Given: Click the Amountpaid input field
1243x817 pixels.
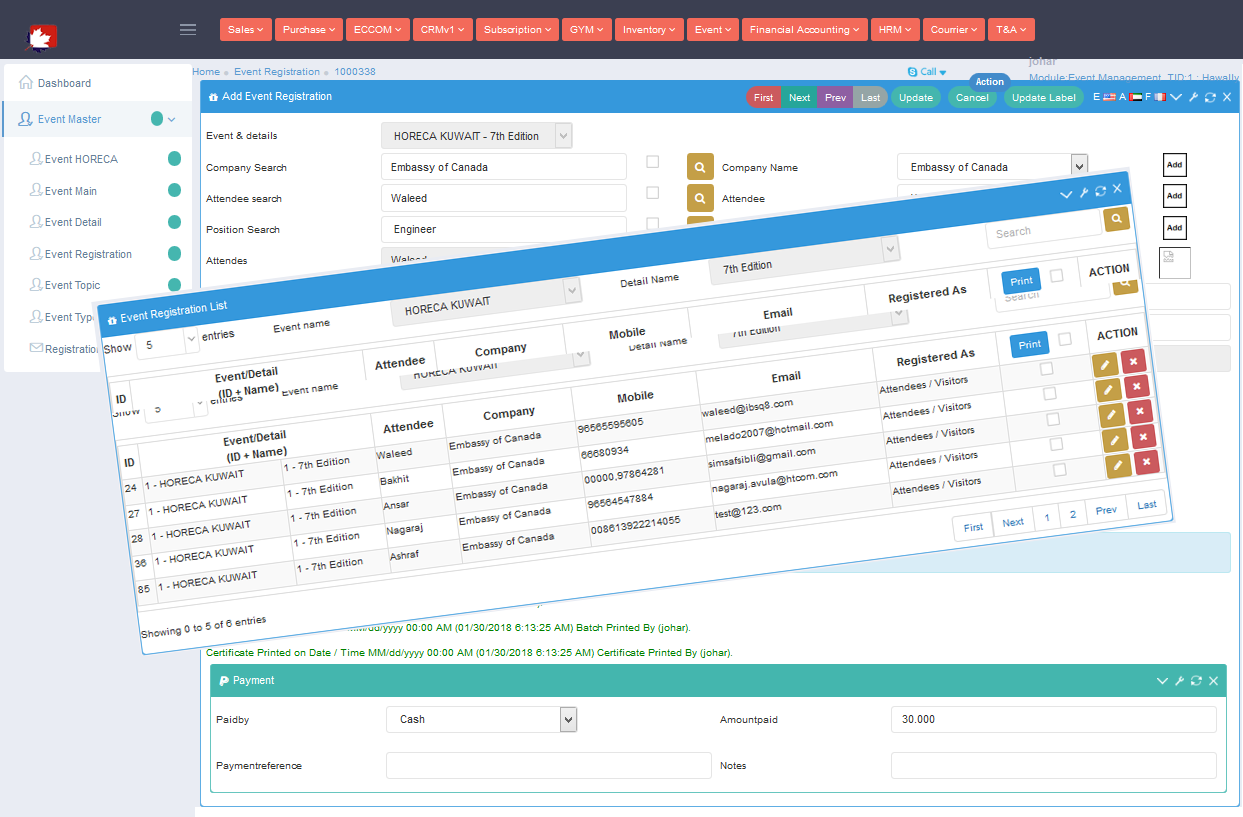Looking at the screenshot, I should click(x=1054, y=719).
